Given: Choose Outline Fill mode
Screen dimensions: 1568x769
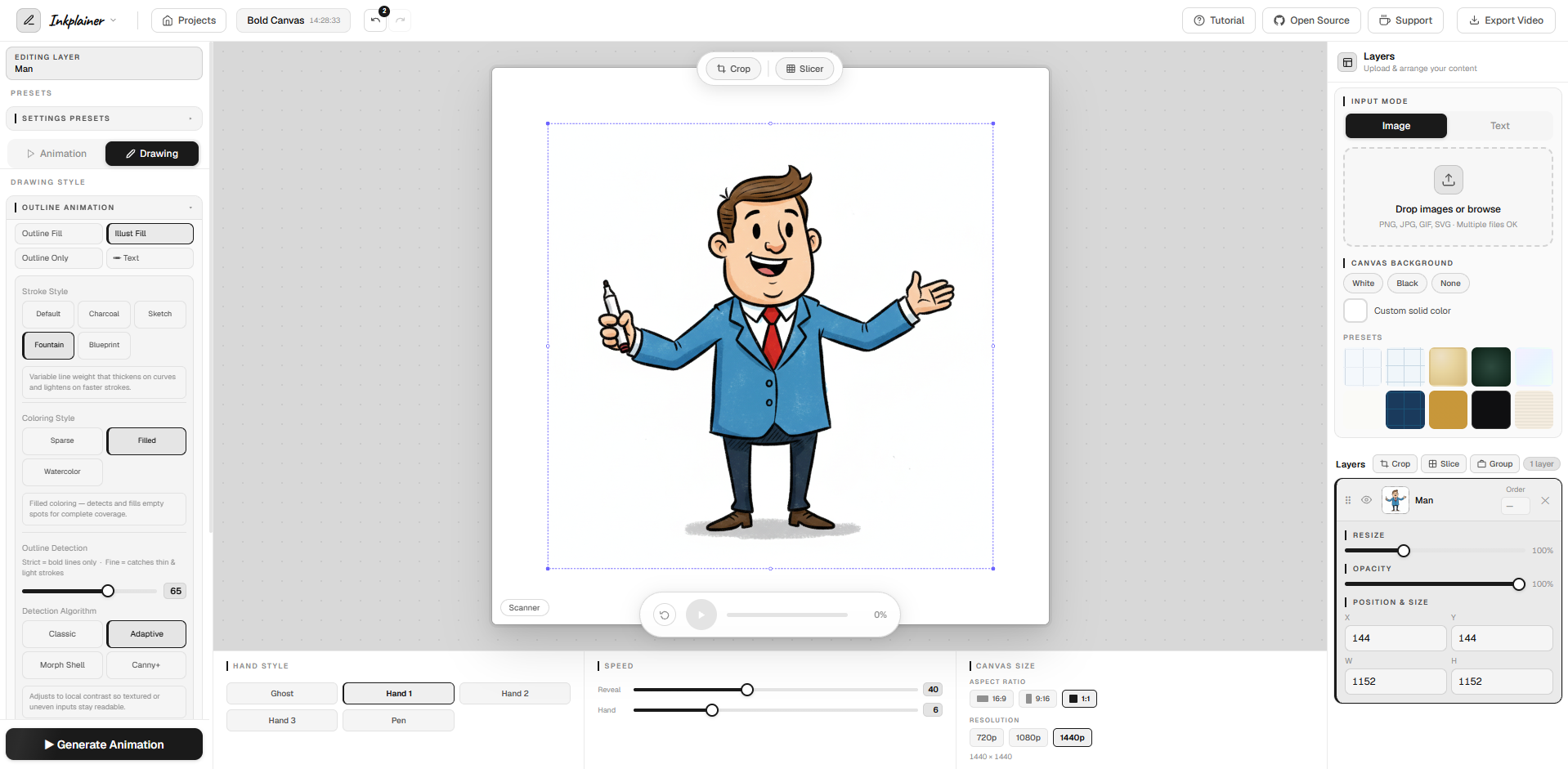Looking at the screenshot, I should 59,234.
